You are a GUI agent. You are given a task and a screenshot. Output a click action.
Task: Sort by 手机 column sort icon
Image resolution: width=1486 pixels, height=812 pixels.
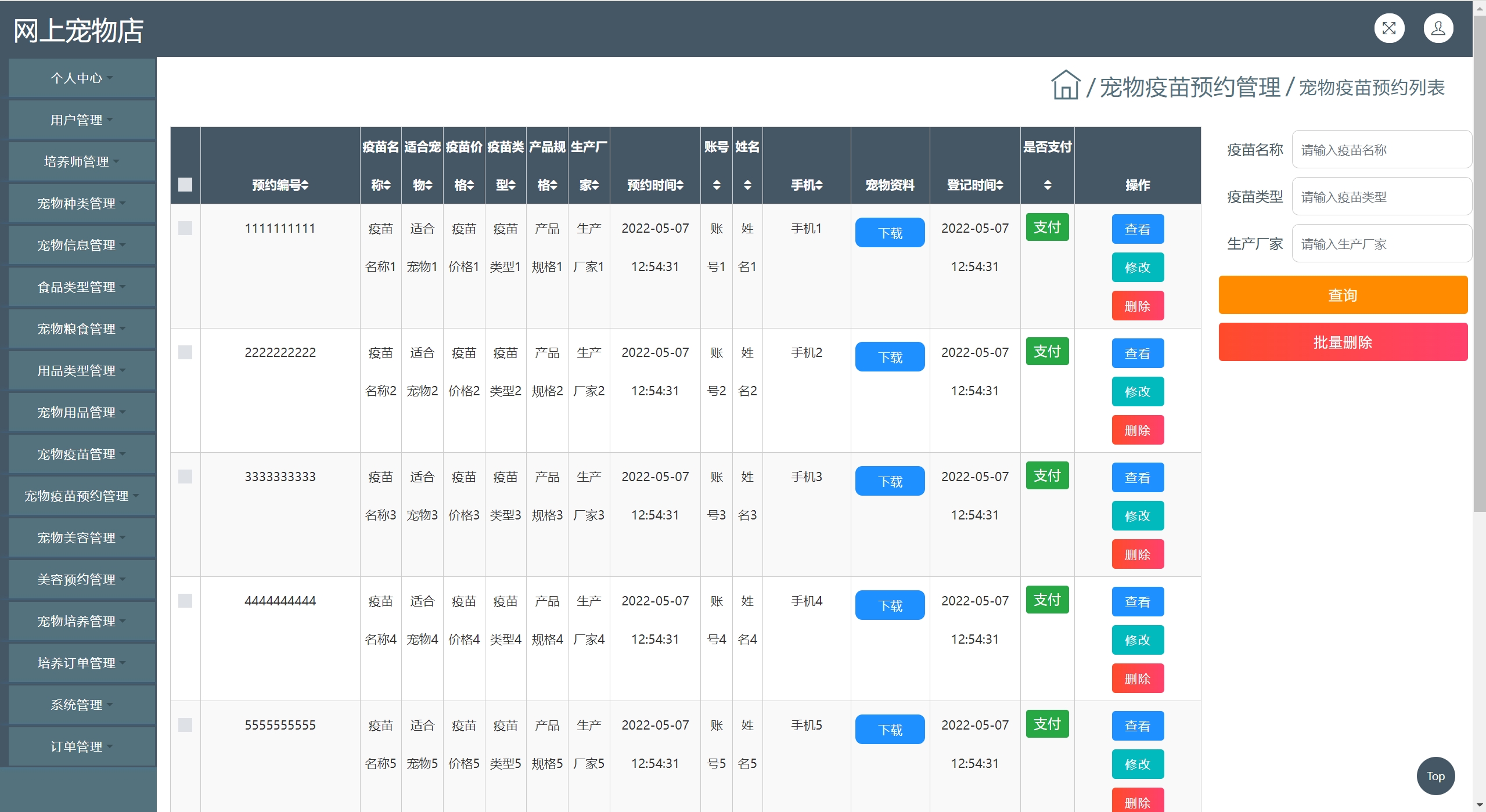click(819, 185)
